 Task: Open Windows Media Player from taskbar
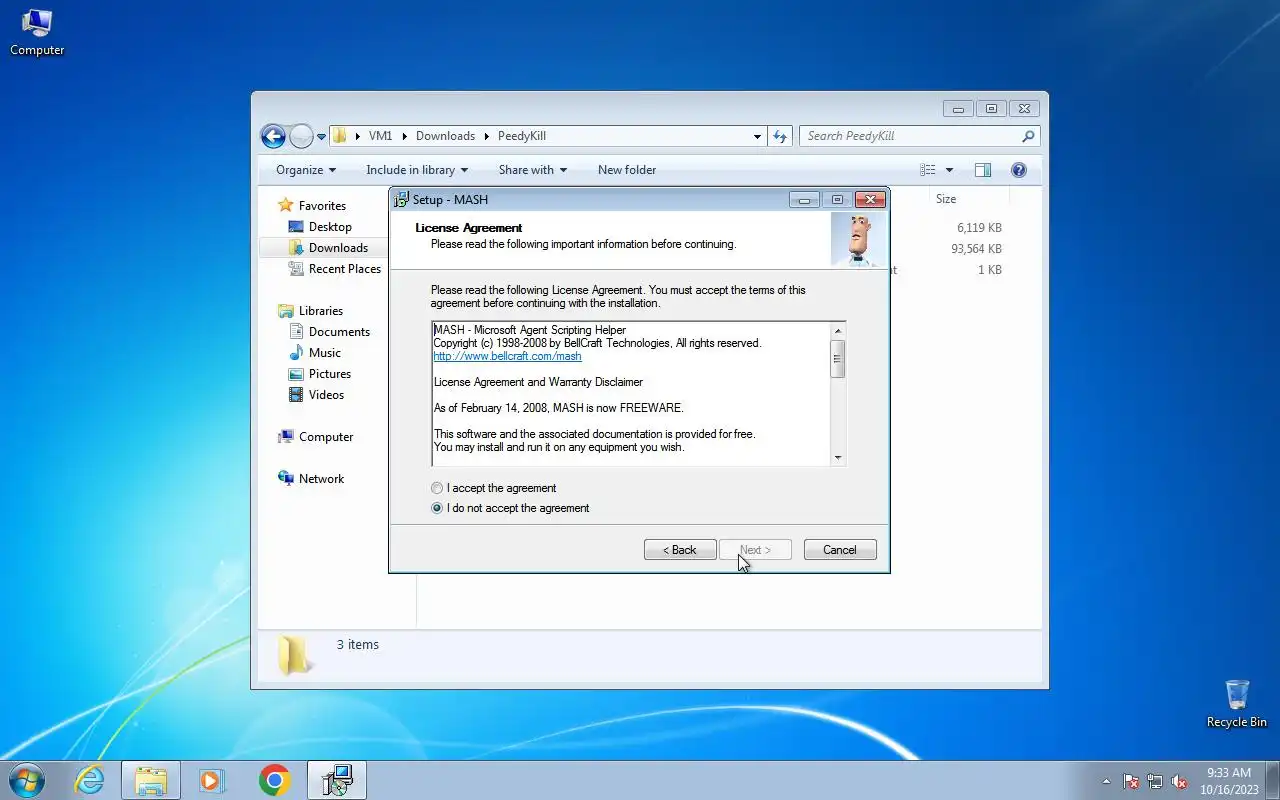pos(212,780)
